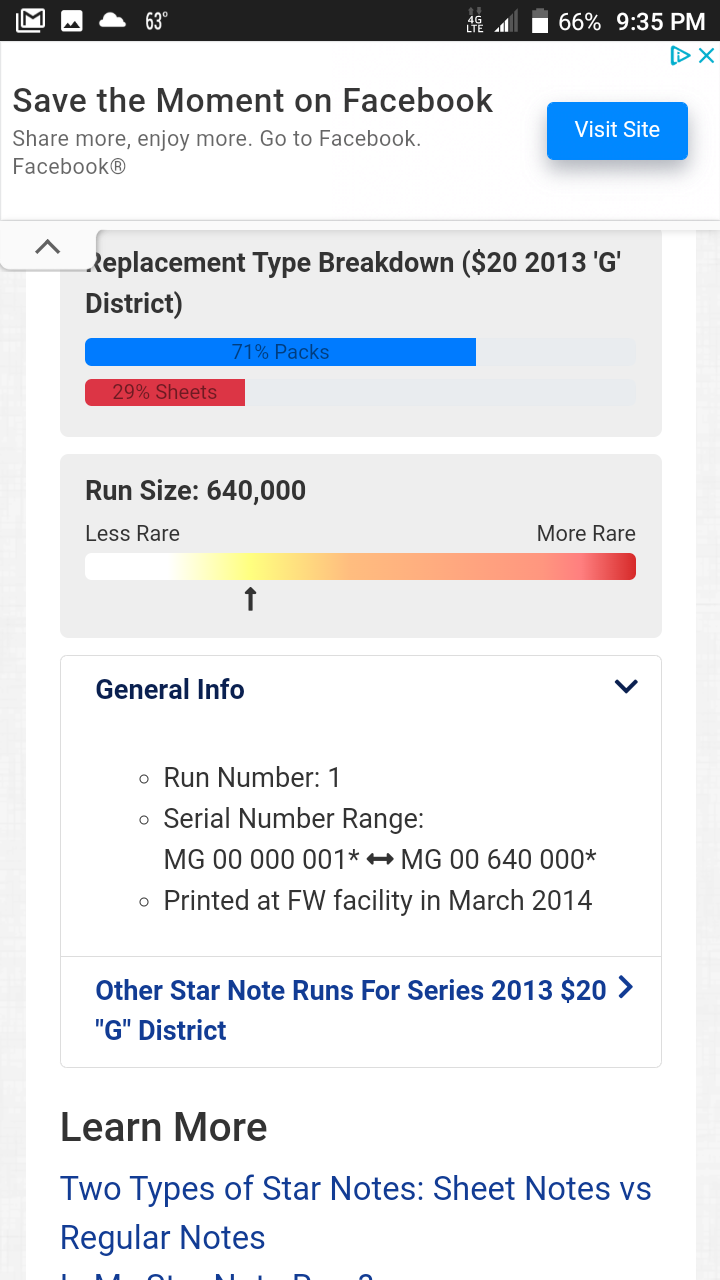Collapse General Info with down chevron
Screen dimensions: 720x1280
tap(626, 687)
